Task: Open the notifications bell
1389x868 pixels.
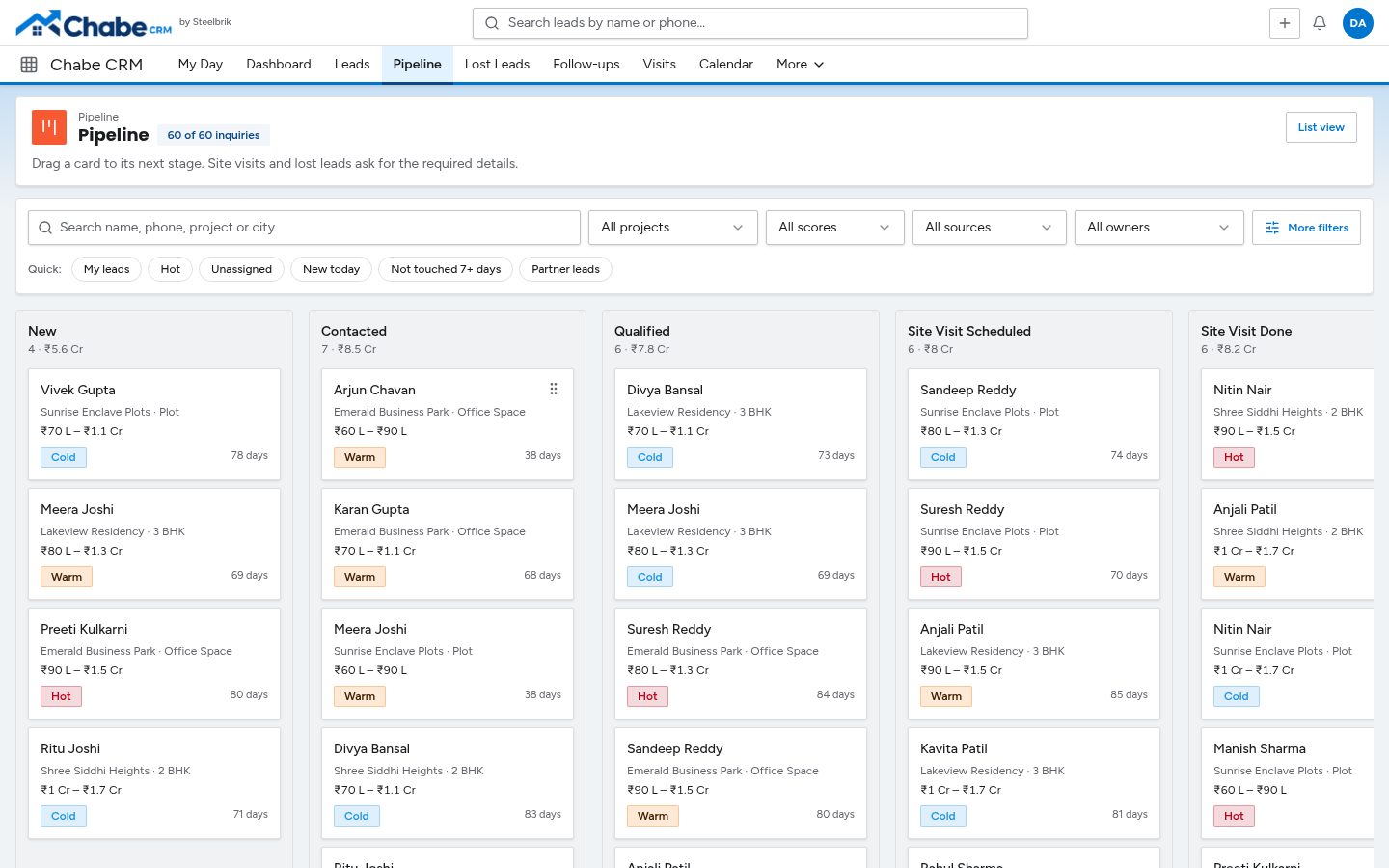Action: 1320,23
